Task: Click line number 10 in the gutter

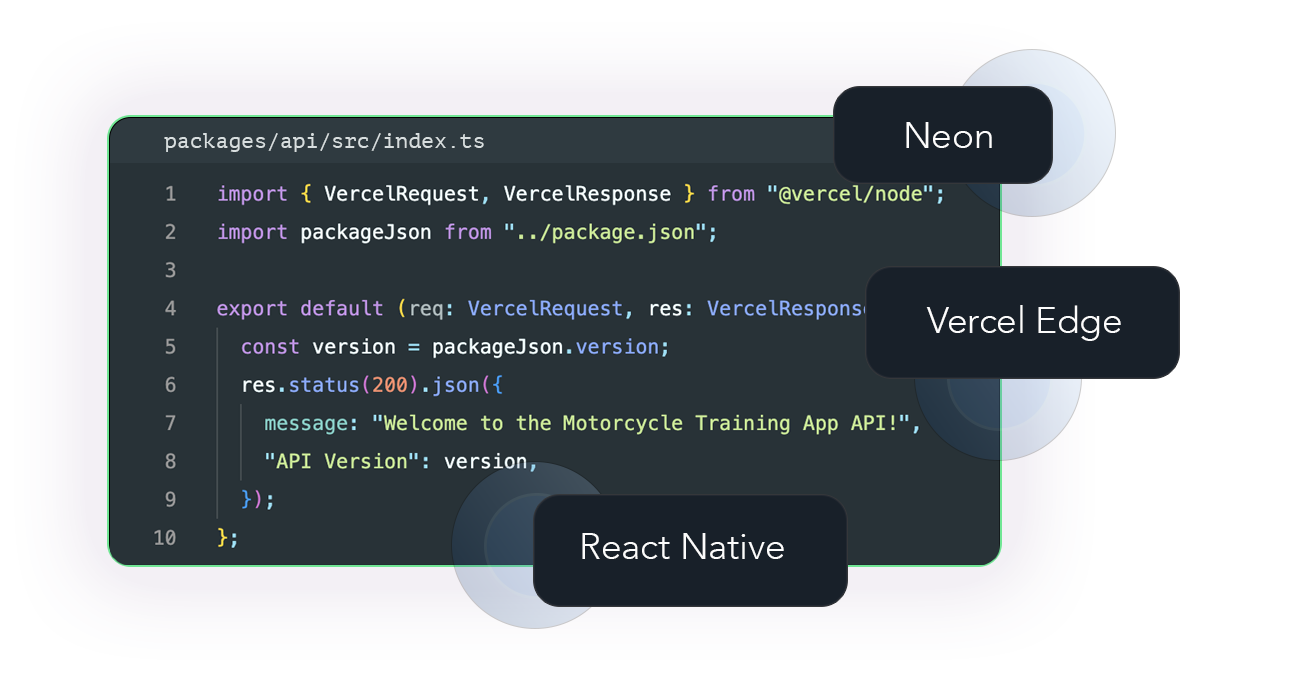Action: tap(165, 538)
